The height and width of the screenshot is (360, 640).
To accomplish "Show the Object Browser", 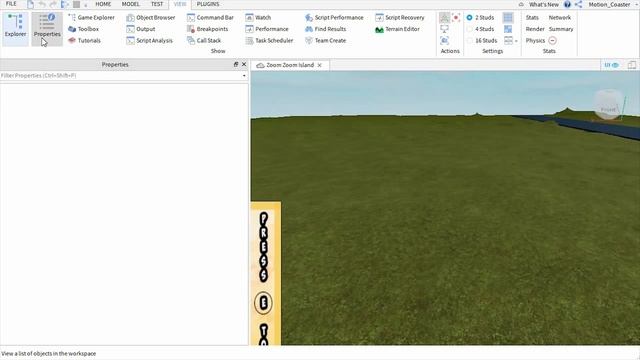I will coord(151,18).
